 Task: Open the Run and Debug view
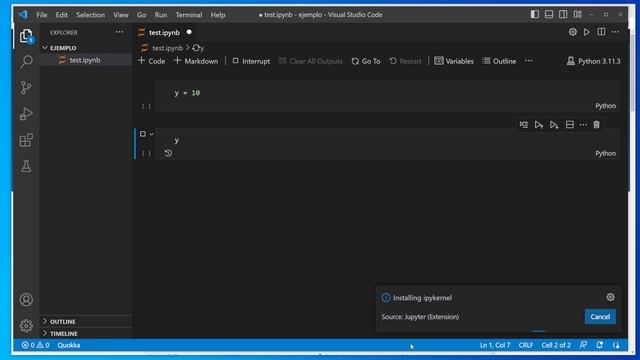[x=26, y=114]
